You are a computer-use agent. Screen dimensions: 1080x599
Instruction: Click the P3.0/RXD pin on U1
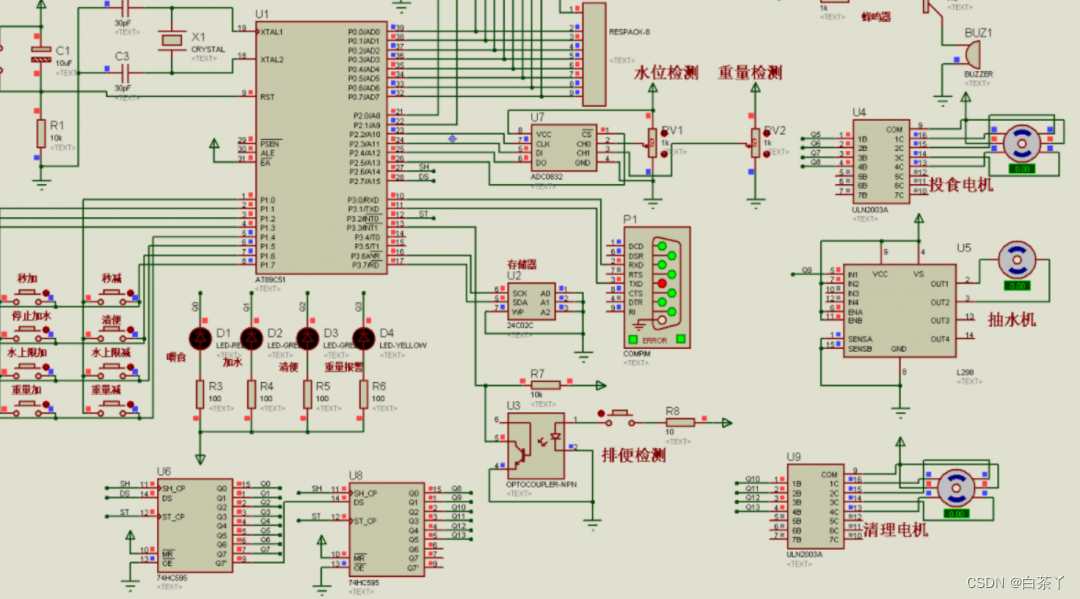[x=363, y=200]
